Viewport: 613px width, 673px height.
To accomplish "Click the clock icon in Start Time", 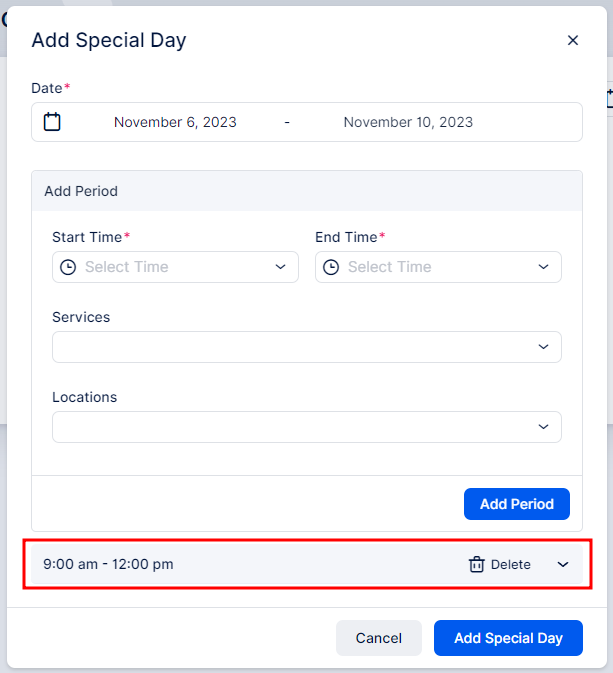I will 68,267.
